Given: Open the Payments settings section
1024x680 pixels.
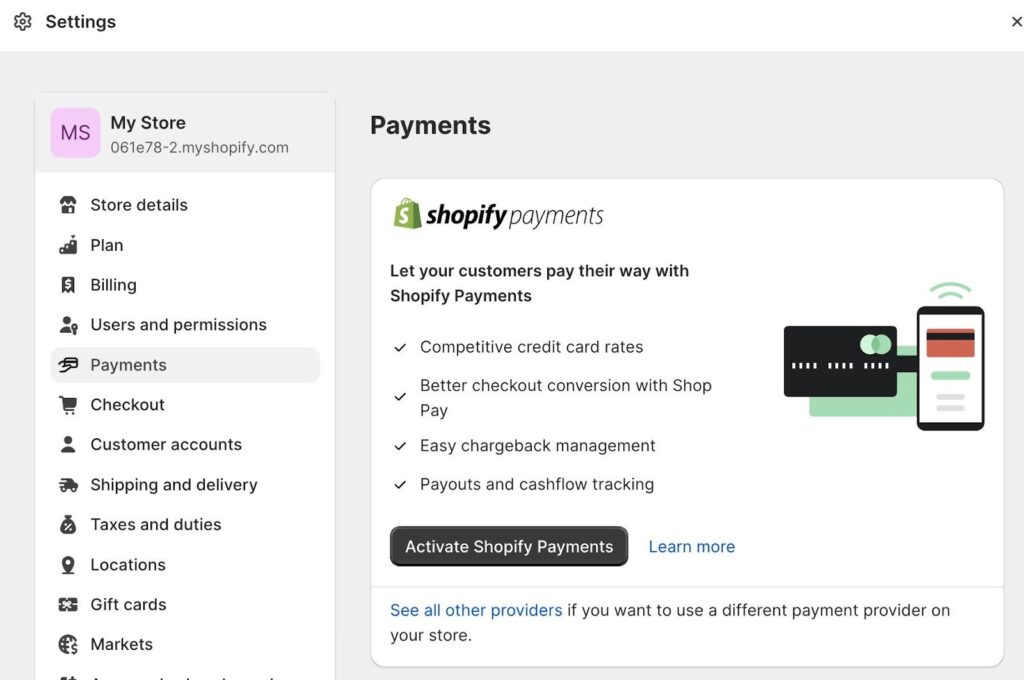Looking at the screenshot, I should coord(128,365).
